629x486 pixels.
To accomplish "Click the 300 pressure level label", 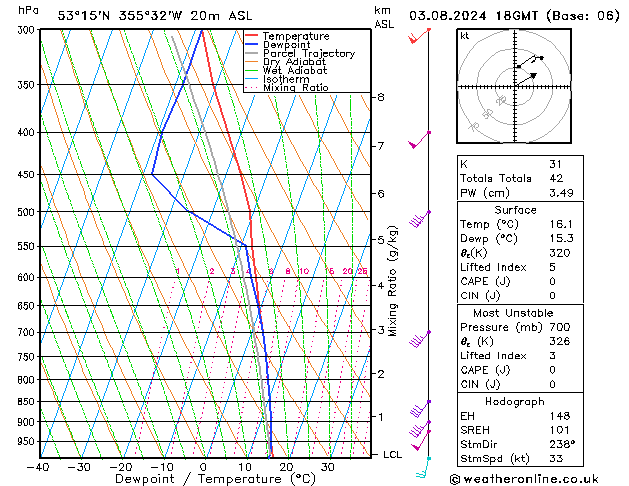I will tap(27, 30).
